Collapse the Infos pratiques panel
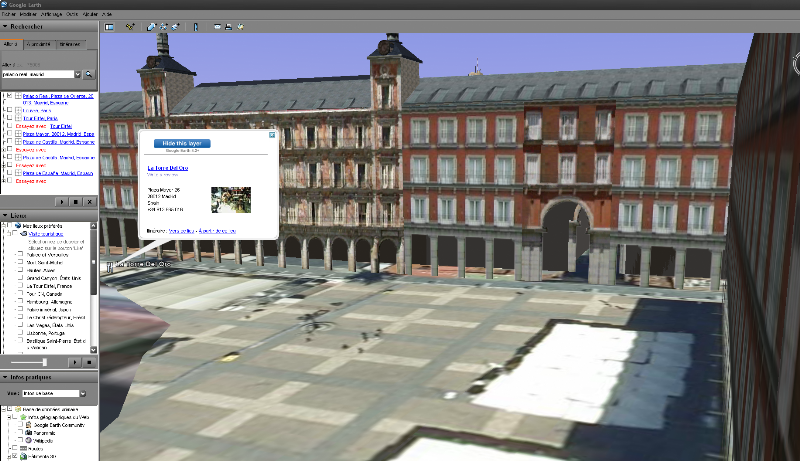This screenshot has width=800, height=461. point(6,377)
